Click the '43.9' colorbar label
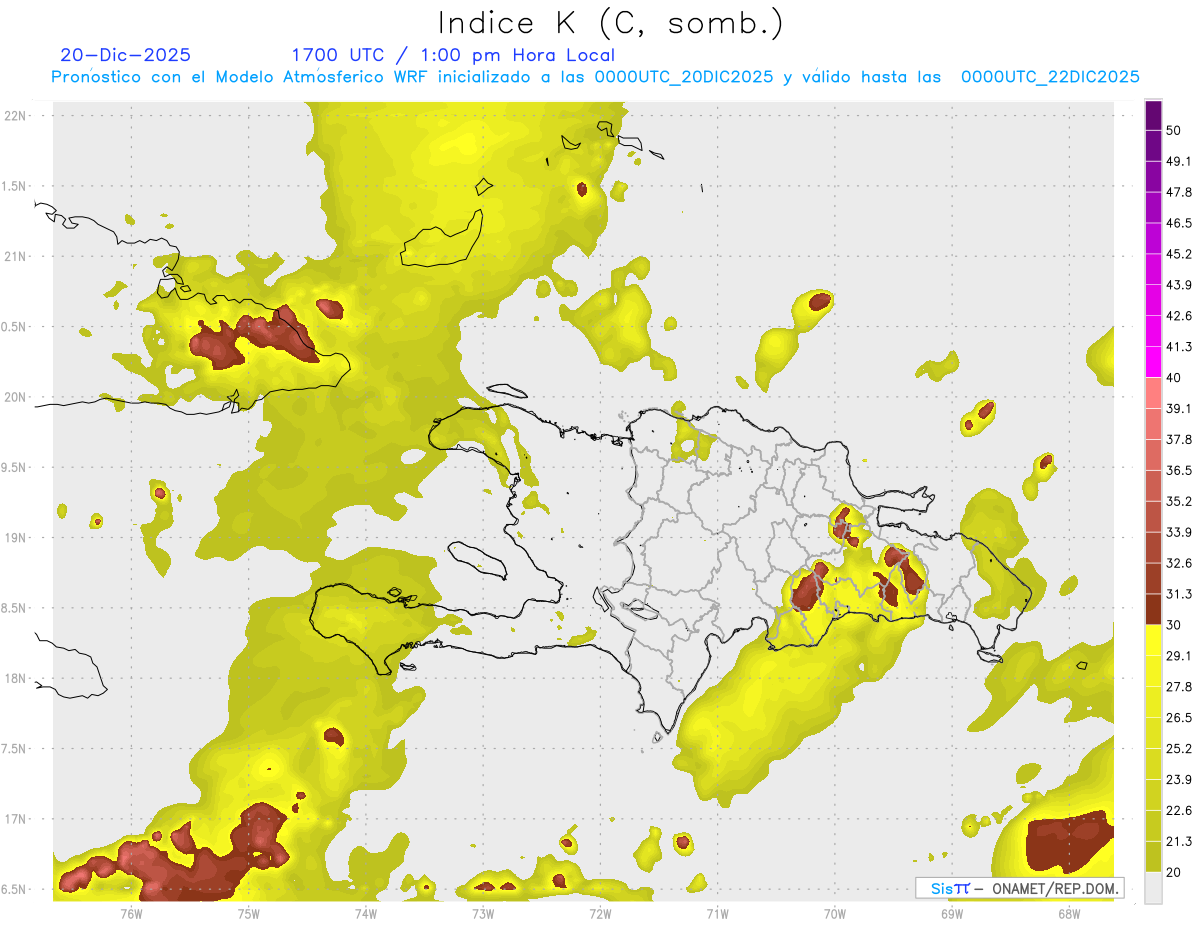The width and height of the screenshot is (1200, 927). coord(1179,285)
